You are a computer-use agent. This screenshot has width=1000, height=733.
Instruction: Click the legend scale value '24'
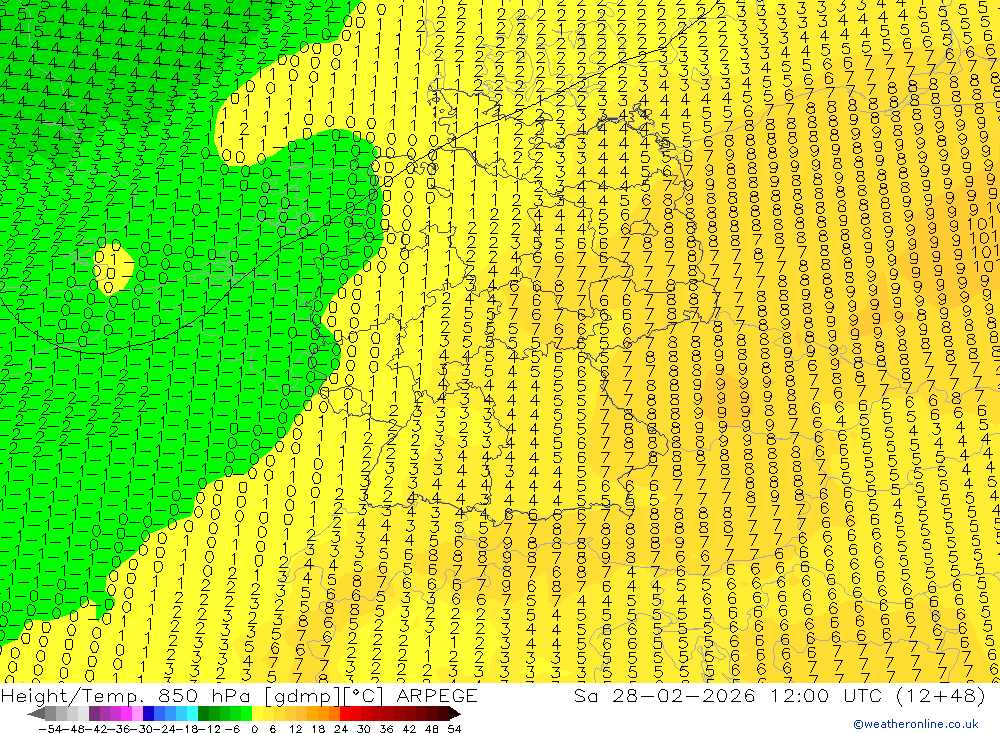click(341, 729)
